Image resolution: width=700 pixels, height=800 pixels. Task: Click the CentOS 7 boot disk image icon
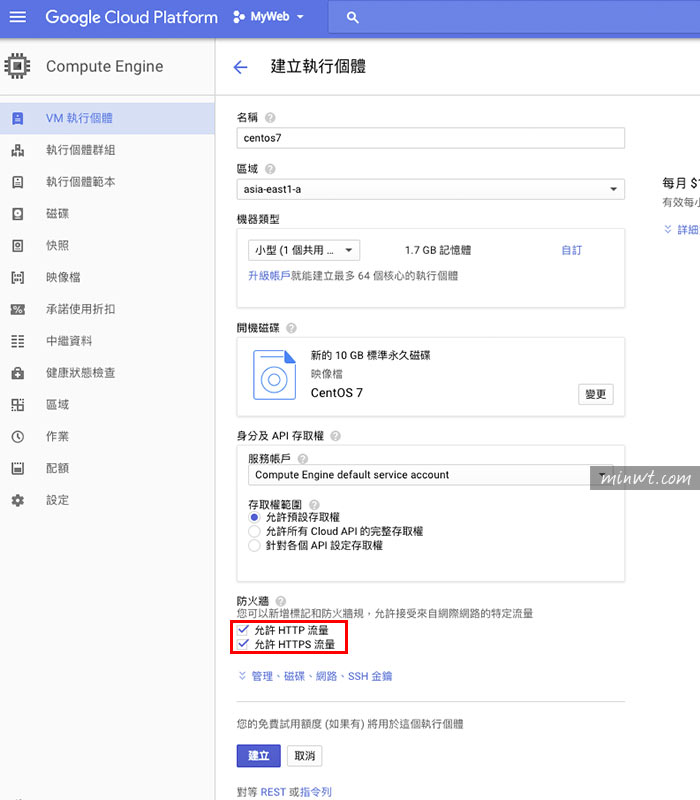click(274, 375)
